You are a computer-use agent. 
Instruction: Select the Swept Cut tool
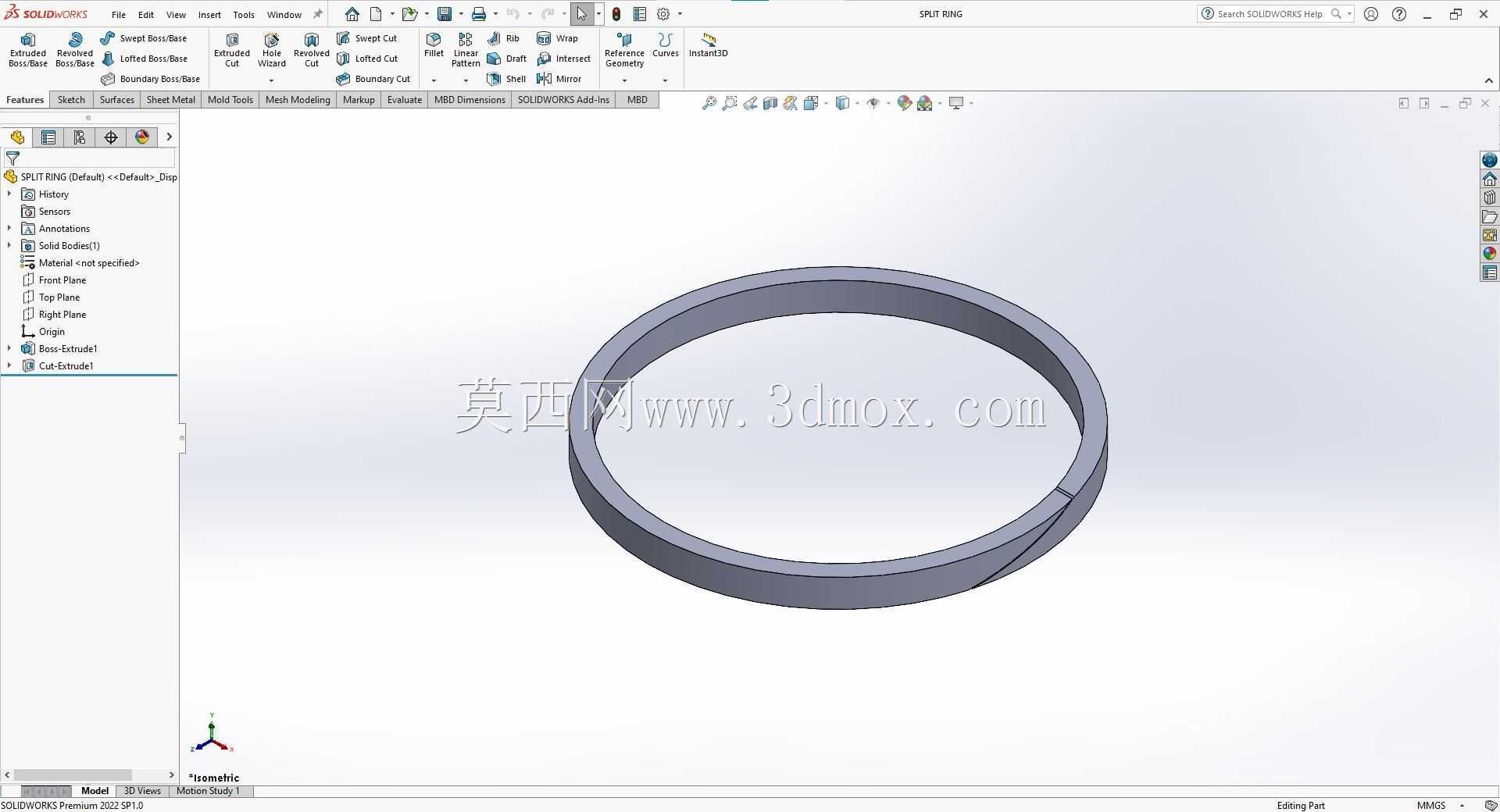[x=366, y=38]
